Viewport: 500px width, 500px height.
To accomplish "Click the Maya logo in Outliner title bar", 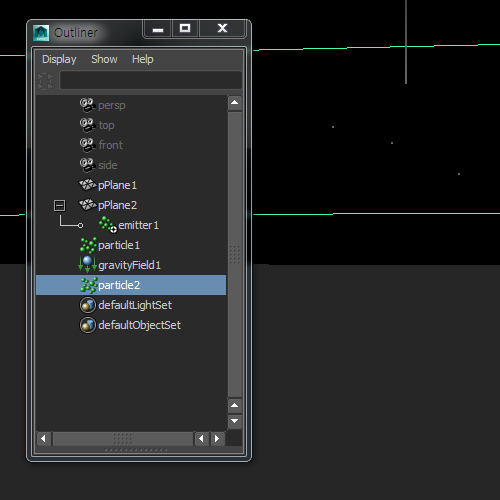I will [41, 33].
